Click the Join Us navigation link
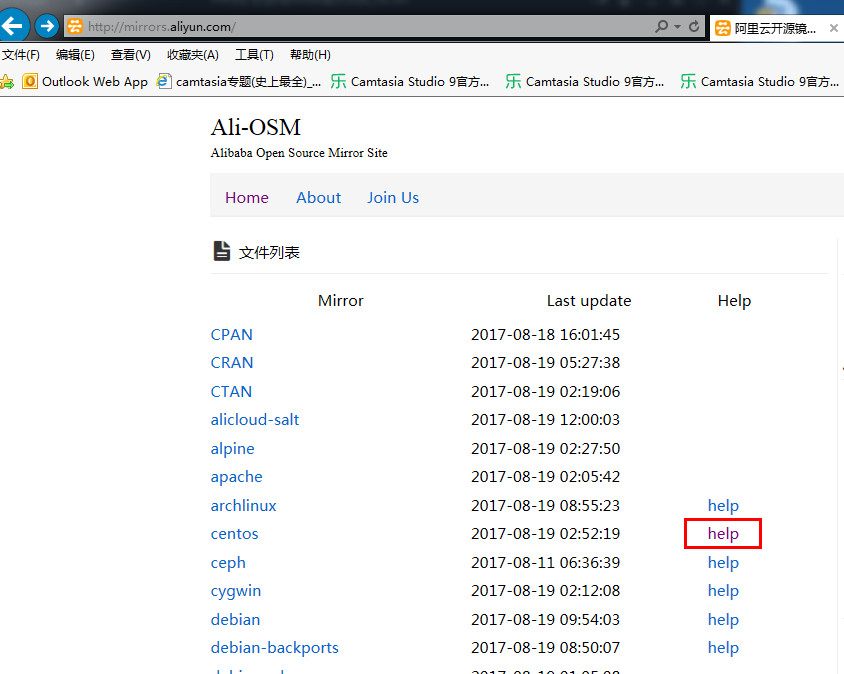 (393, 198)
